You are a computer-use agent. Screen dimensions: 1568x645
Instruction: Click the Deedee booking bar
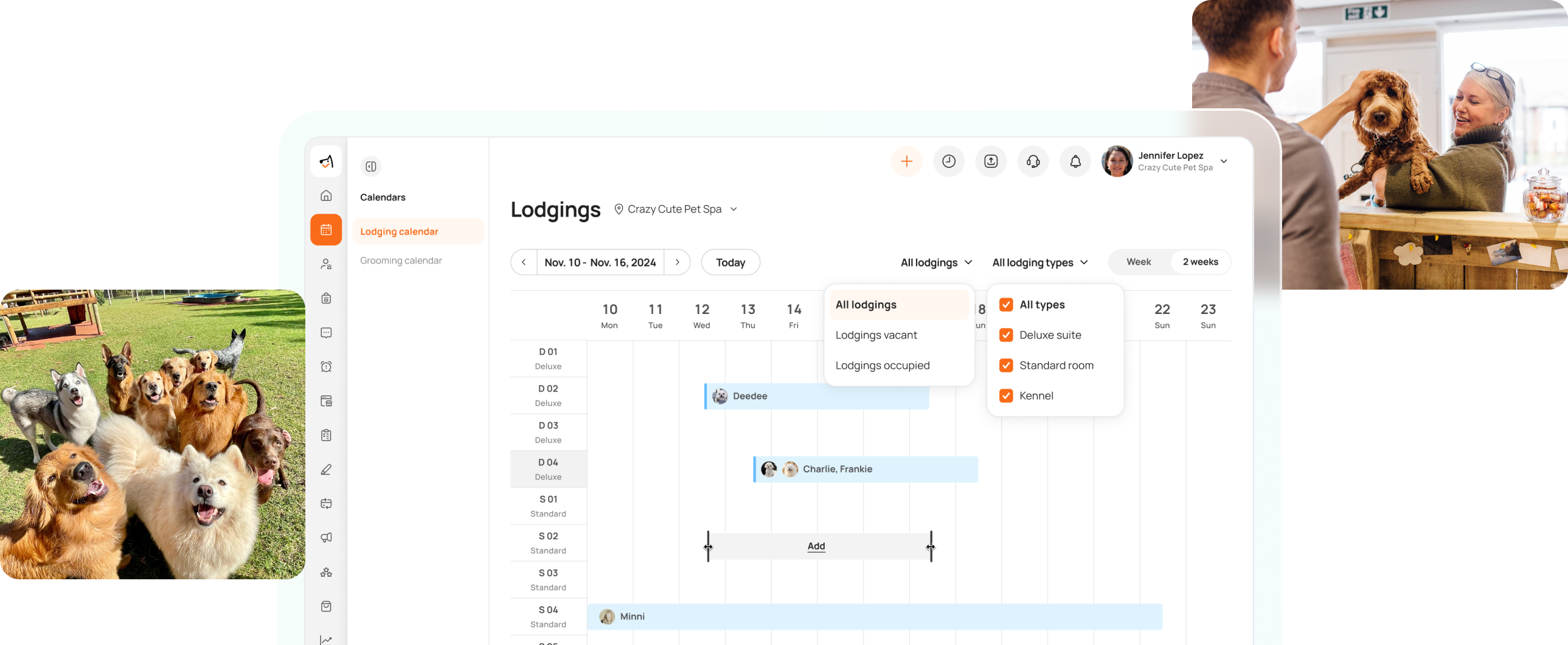(x=816, y=397)
